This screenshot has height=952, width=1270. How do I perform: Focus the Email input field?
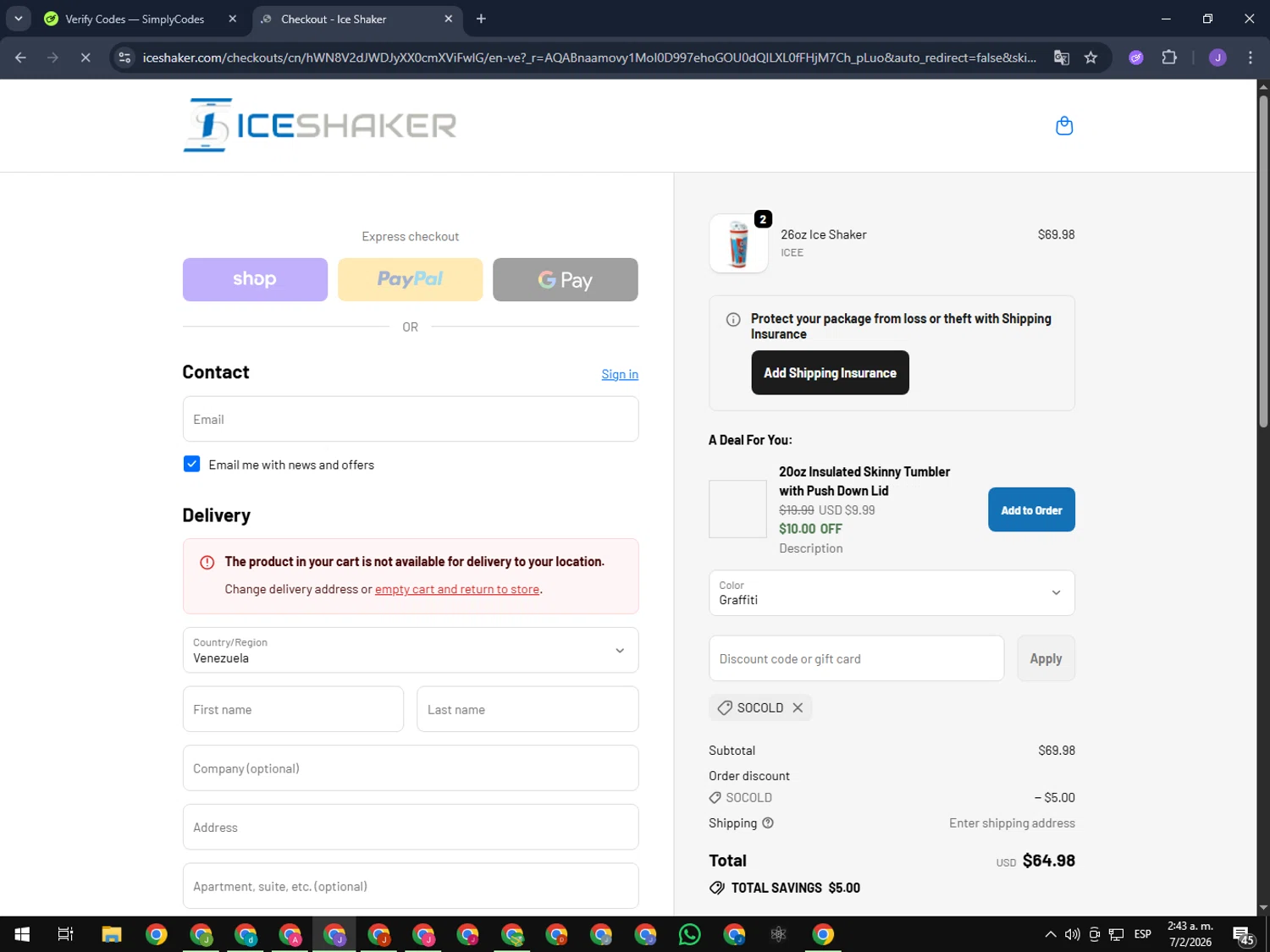(411, 419)
